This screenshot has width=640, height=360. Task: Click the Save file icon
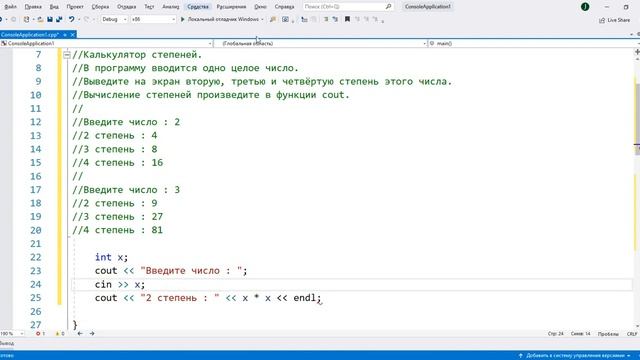(50, 19)
